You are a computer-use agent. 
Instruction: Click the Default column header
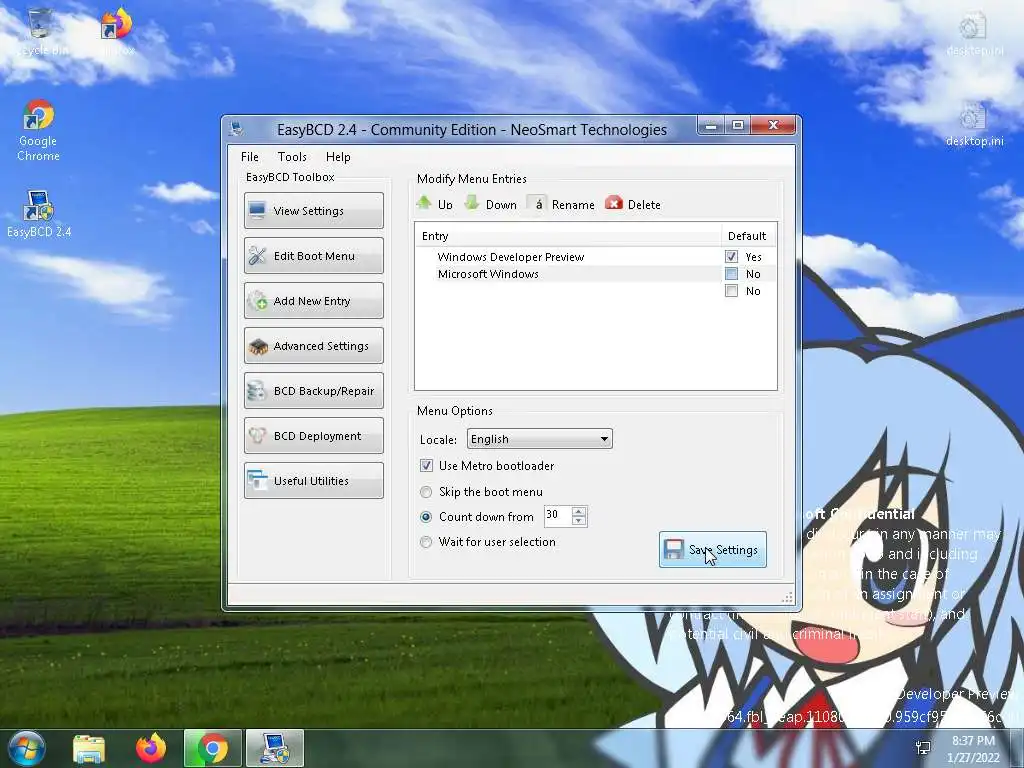coord(748,236)
